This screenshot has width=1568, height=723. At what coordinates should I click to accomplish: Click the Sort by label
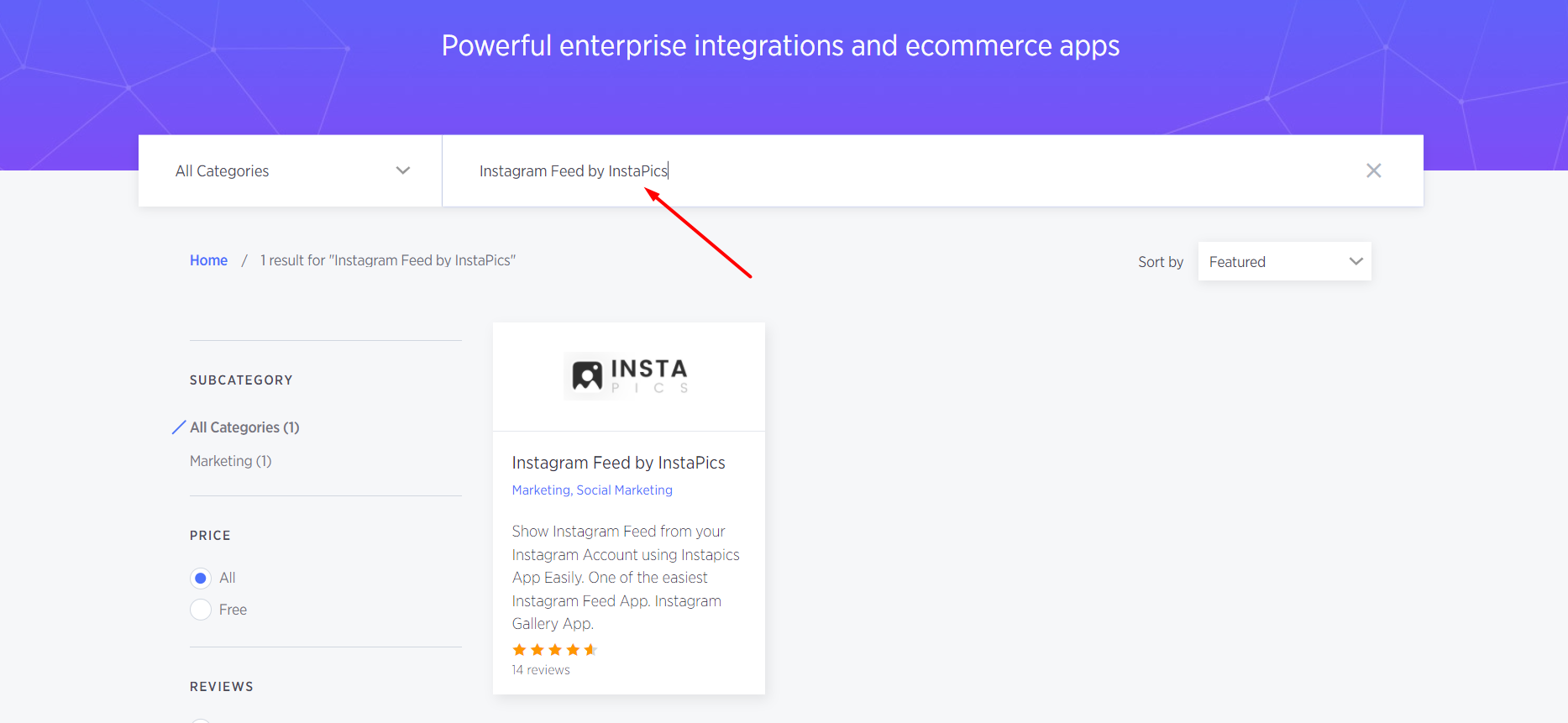point(1161,262)
